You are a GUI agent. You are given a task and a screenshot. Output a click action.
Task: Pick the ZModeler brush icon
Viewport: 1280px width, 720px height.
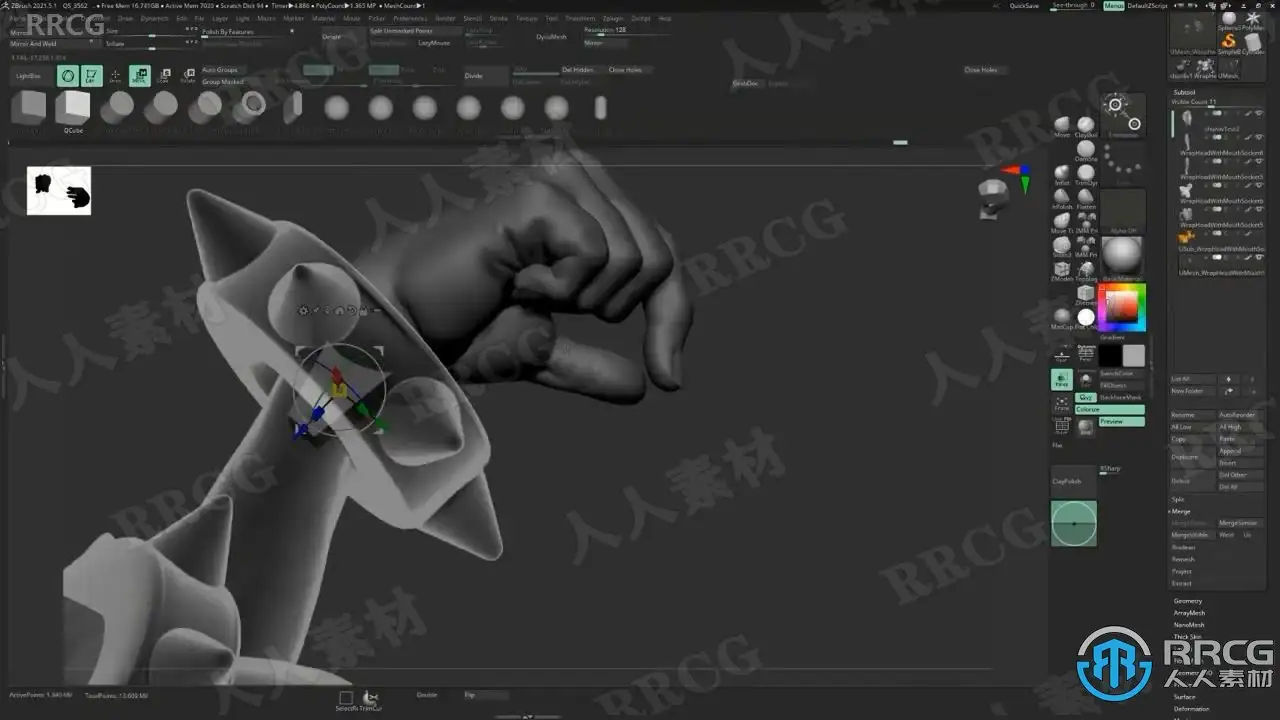(x=1062, y=271)
